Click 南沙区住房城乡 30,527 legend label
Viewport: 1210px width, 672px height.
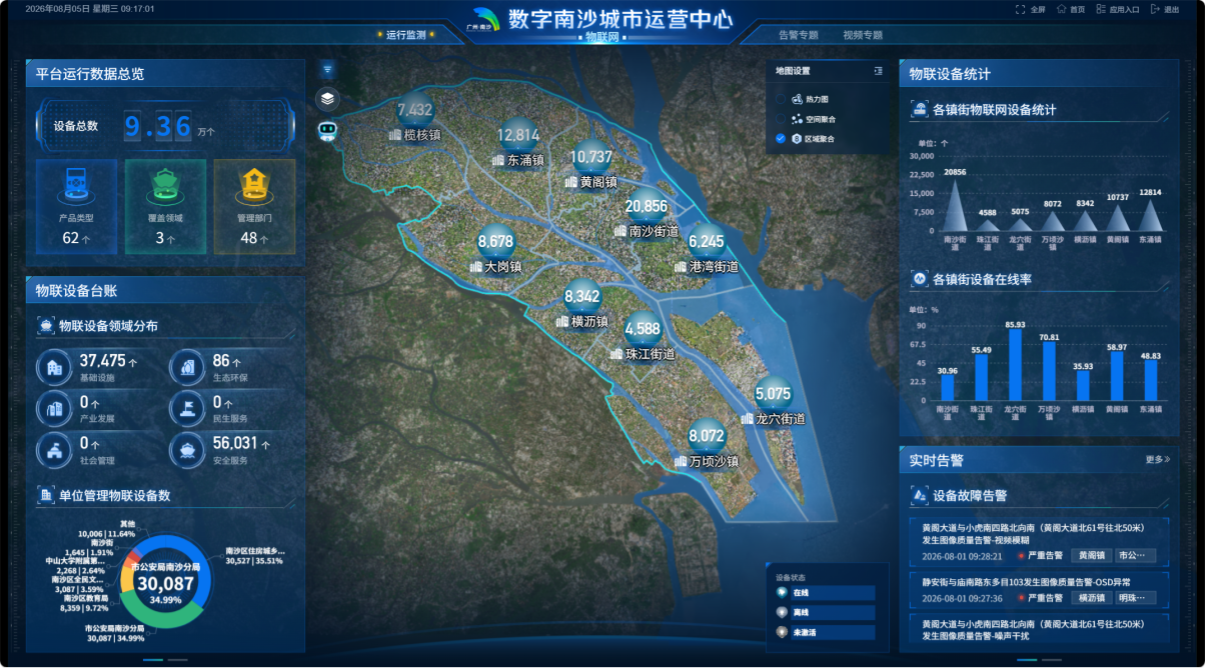[x=255, y=556]
